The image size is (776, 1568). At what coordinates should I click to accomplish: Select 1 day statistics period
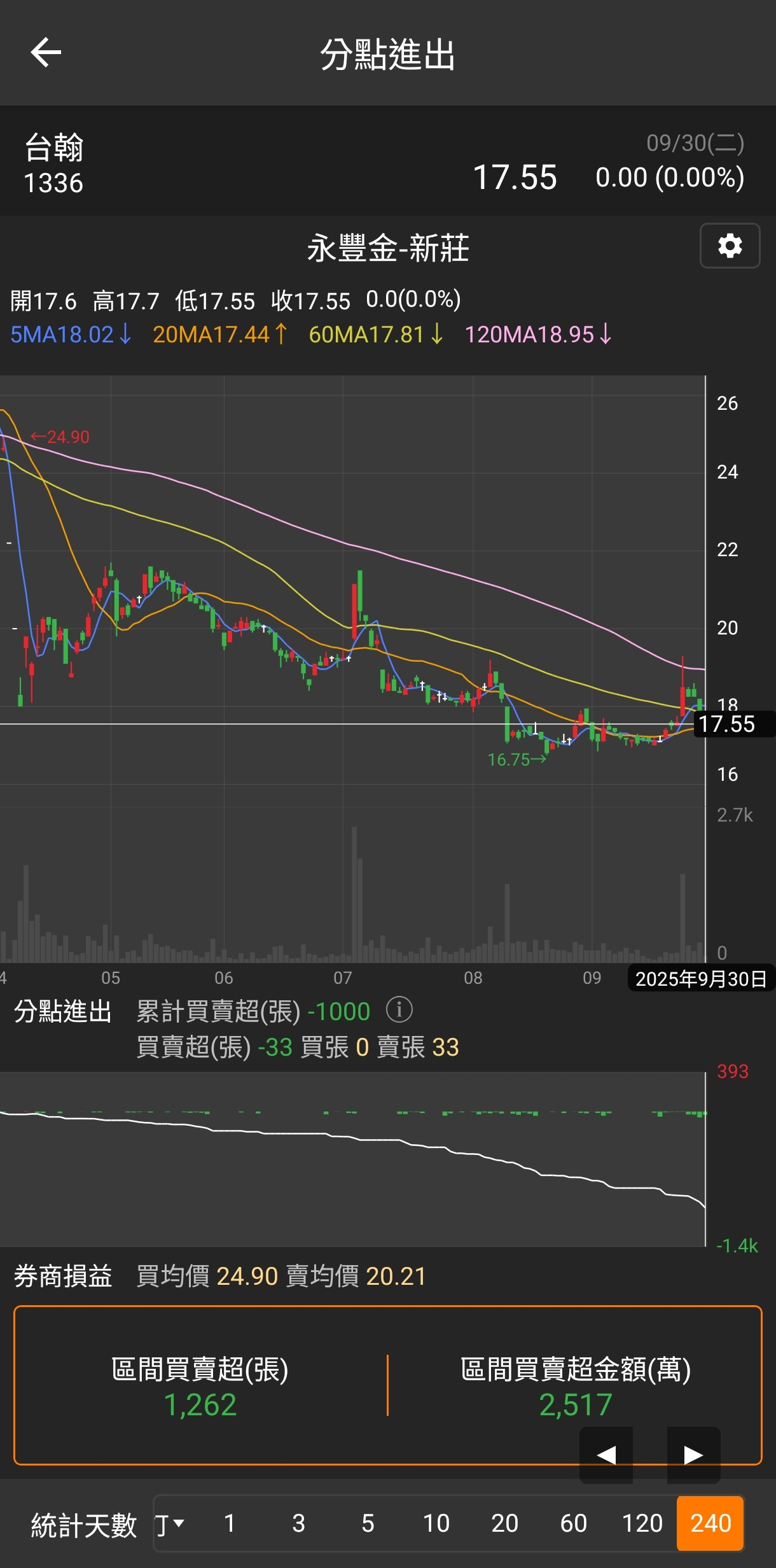pyautogui.click(x=230, y=1524)
